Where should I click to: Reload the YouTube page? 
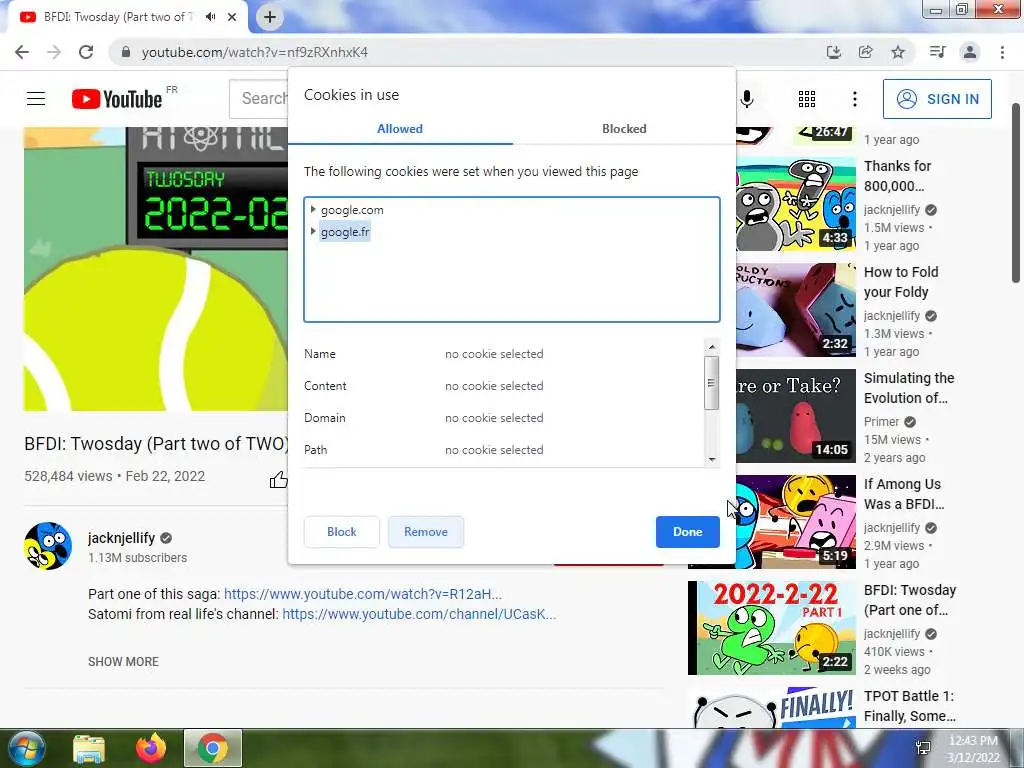(86, 52)
